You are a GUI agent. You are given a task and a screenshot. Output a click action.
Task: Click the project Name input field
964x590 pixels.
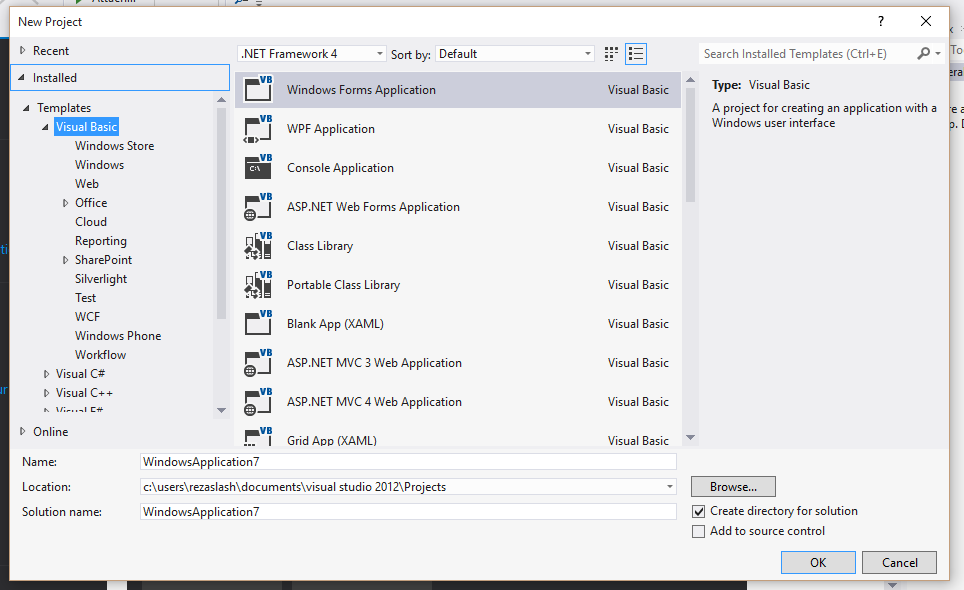pos(408,462)
